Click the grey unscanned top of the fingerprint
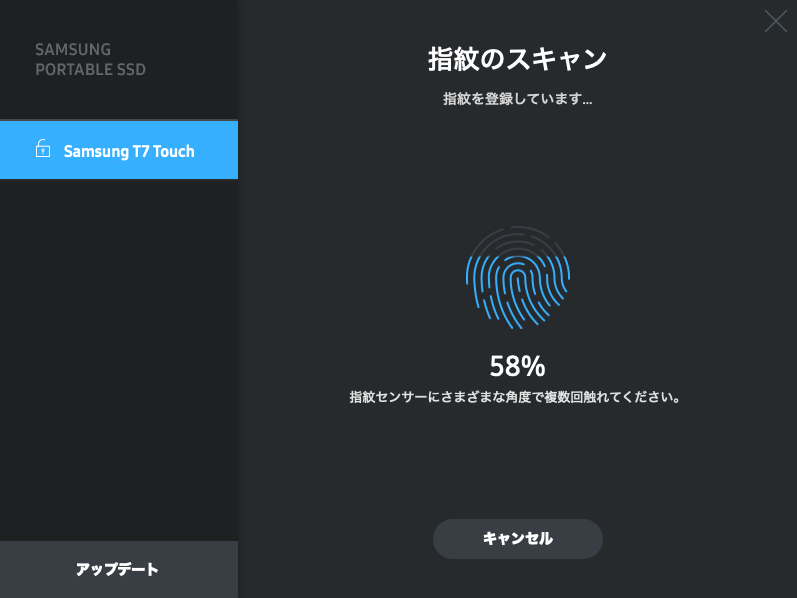 pos(517,240)
